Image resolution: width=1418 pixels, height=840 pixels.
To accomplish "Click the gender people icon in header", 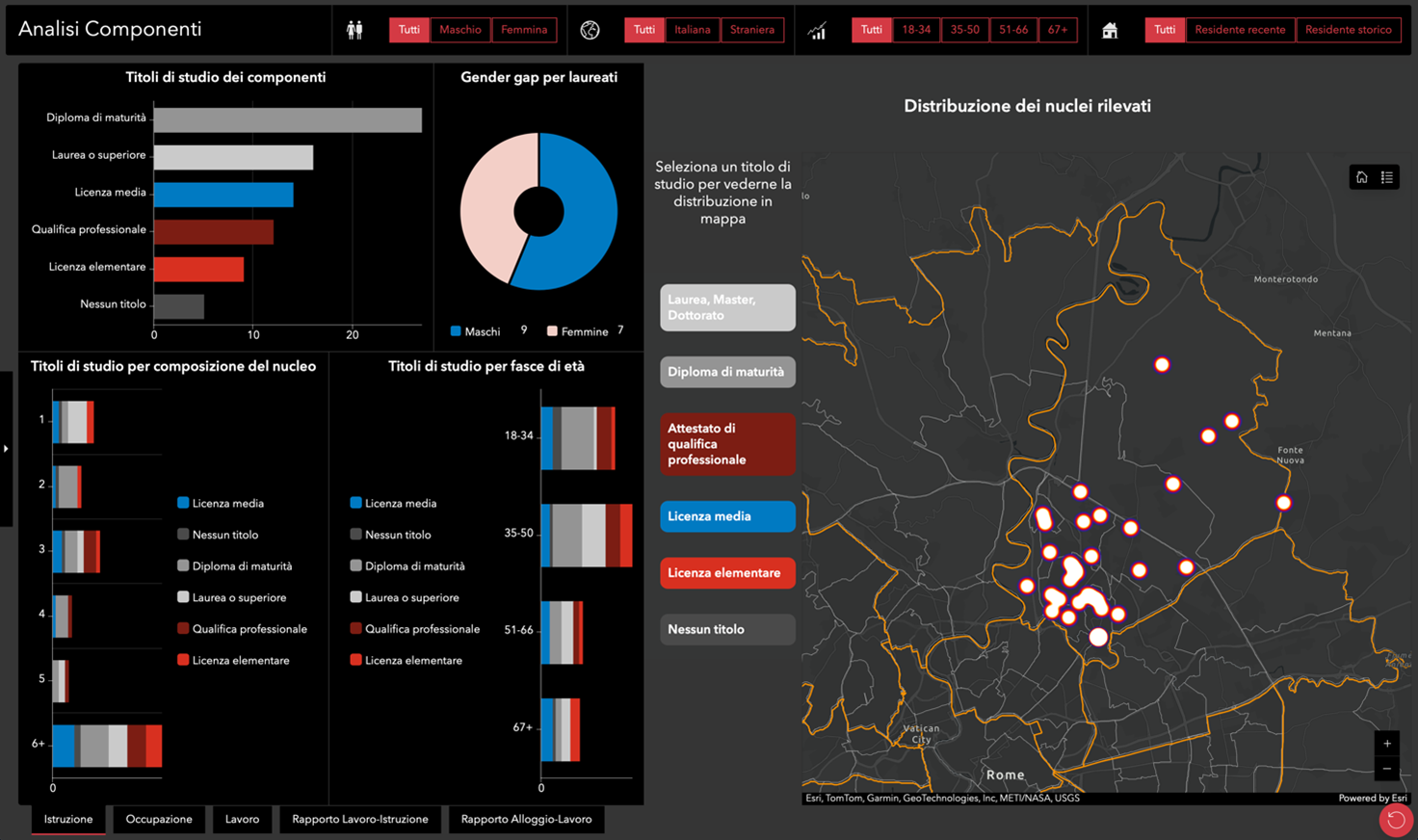I will (354, 30).
